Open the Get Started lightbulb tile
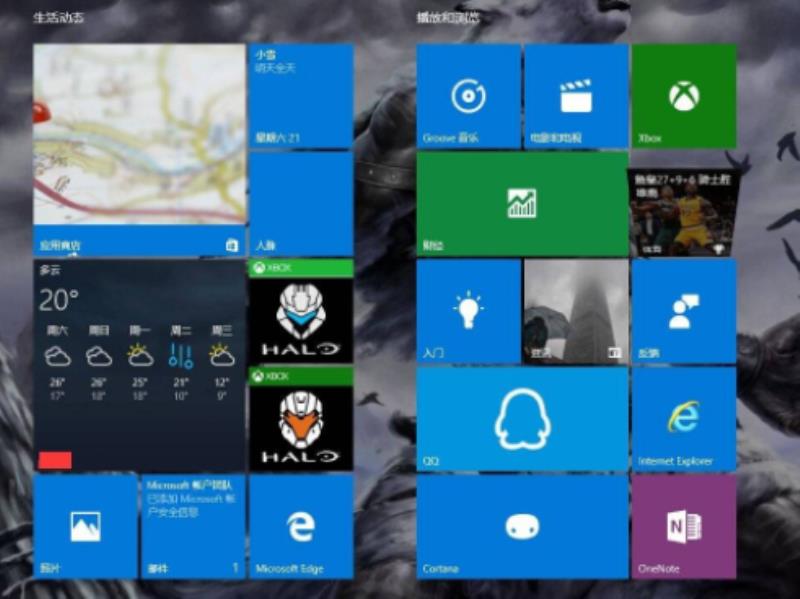Image resolution: width=800 pixels, height=599 pixels. click(468, 311)
